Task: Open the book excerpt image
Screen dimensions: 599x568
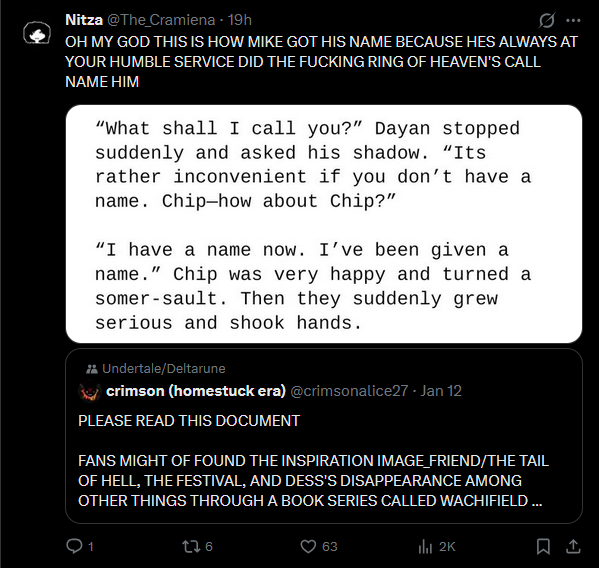Action: point(324,224)
